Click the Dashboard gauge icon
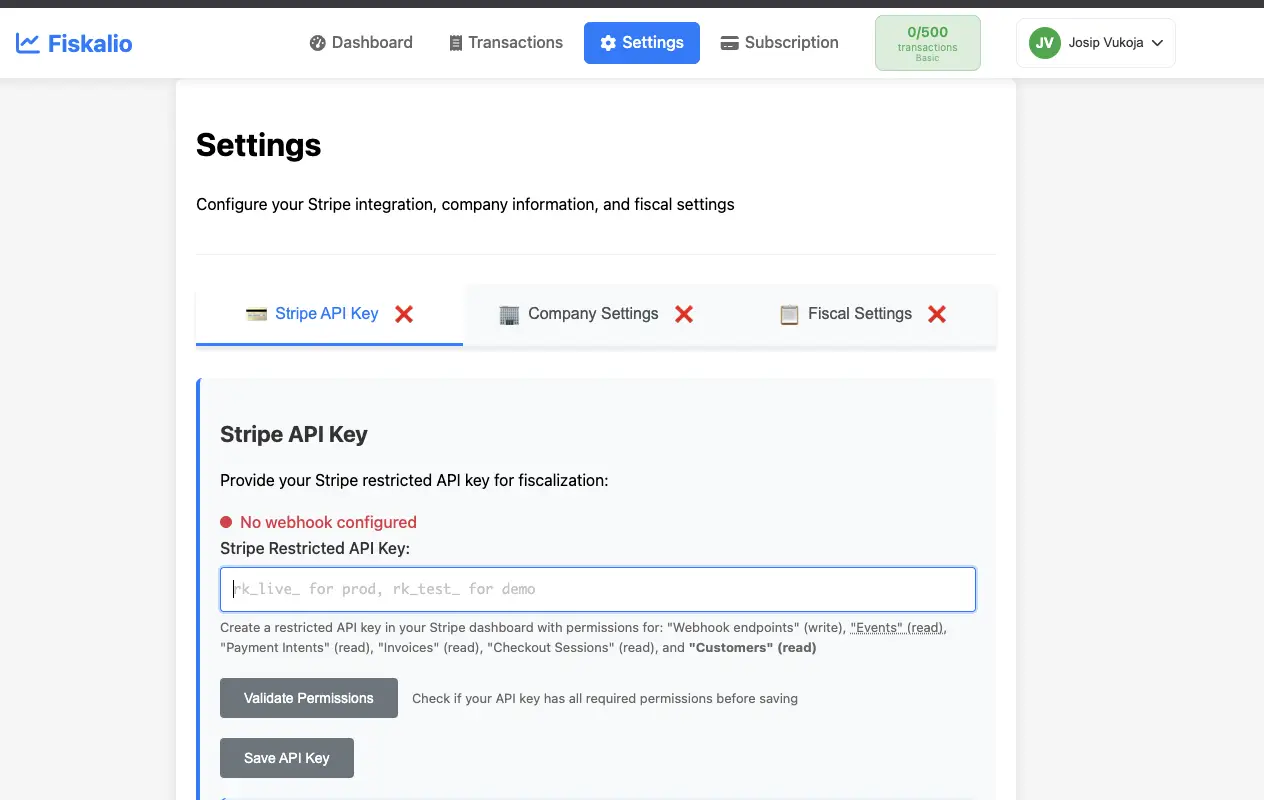Viewport: 1264px width, 800px height. [318, 43]
